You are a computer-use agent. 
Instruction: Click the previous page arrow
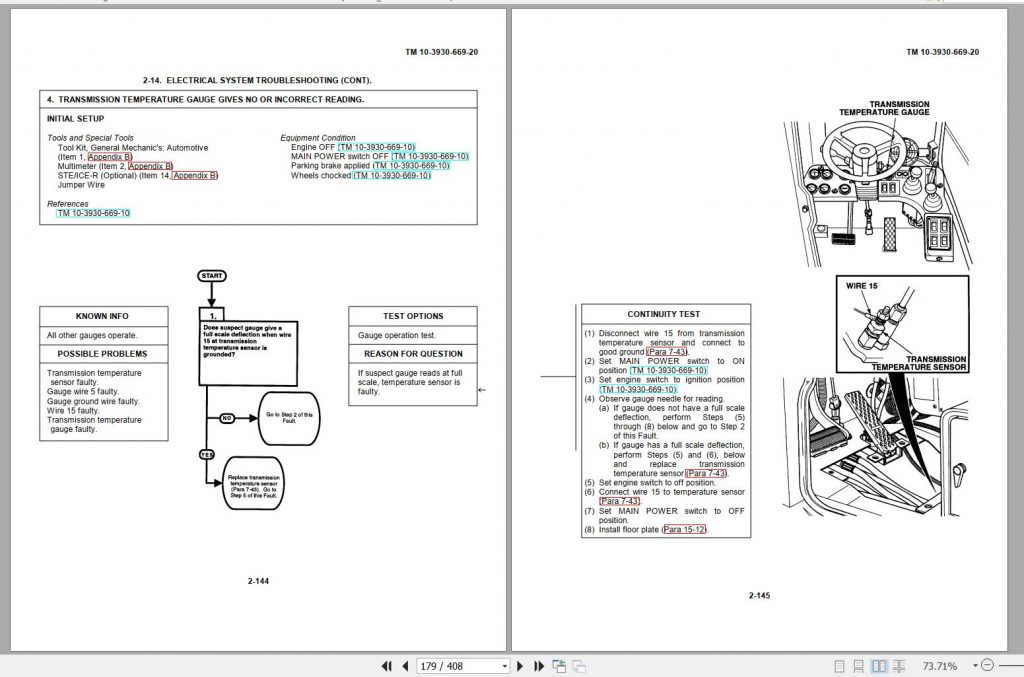pyautogui.click(x=405, y=666)
